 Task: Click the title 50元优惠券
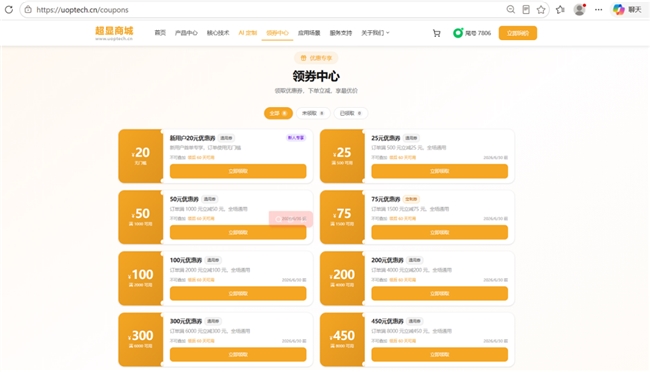pyautogui.click(x=184, y=199)
